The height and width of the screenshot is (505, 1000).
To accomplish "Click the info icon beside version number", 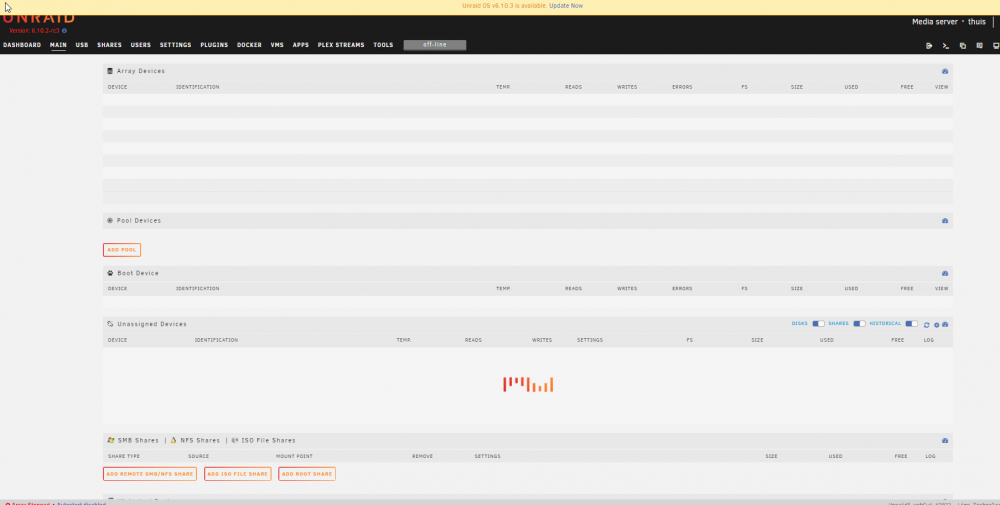I will pyautogui.click(x=64, y=31).
